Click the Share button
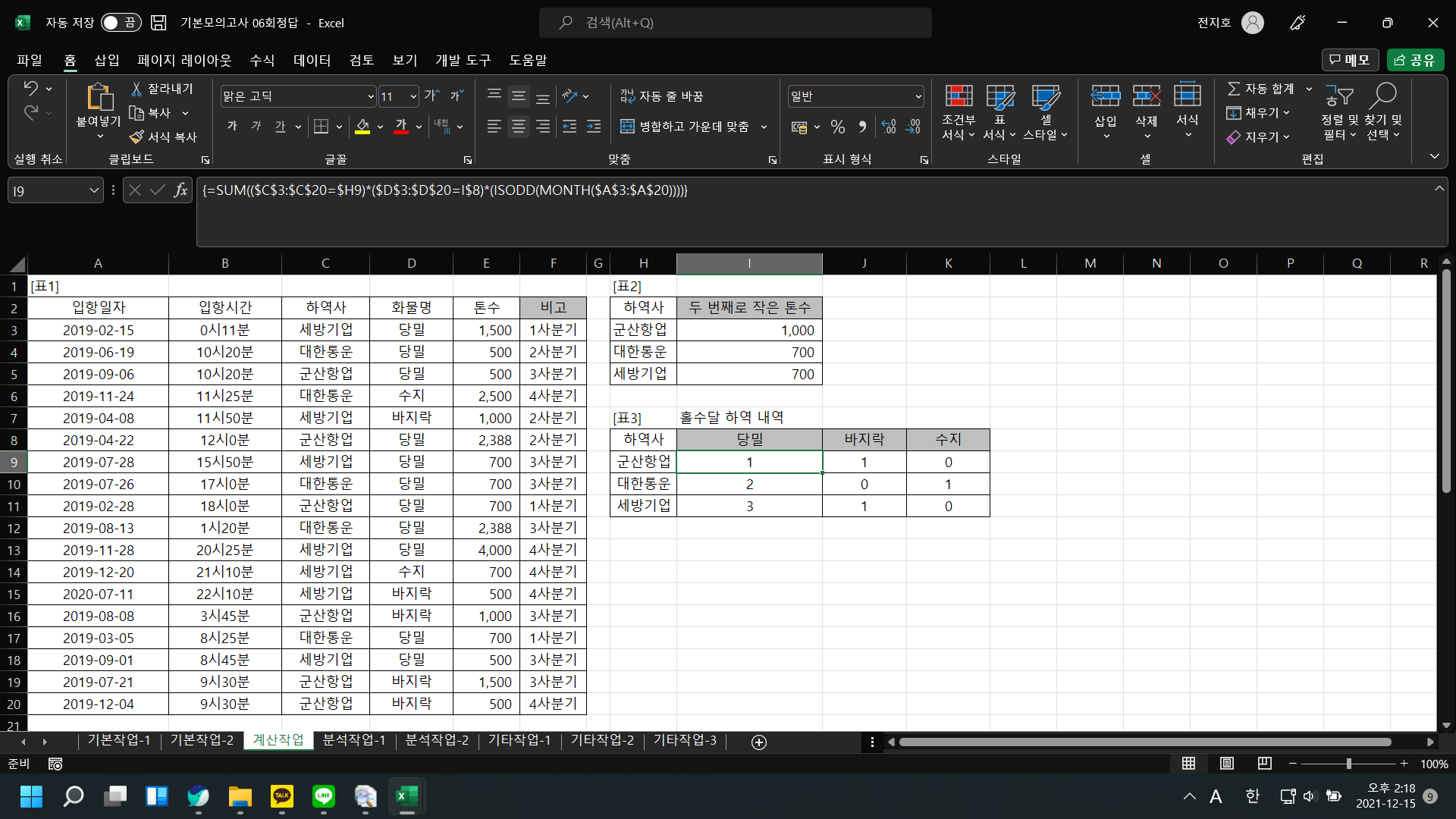Image resolution: width=1456 pixels, height=819 pixels. pos(1415,60)
